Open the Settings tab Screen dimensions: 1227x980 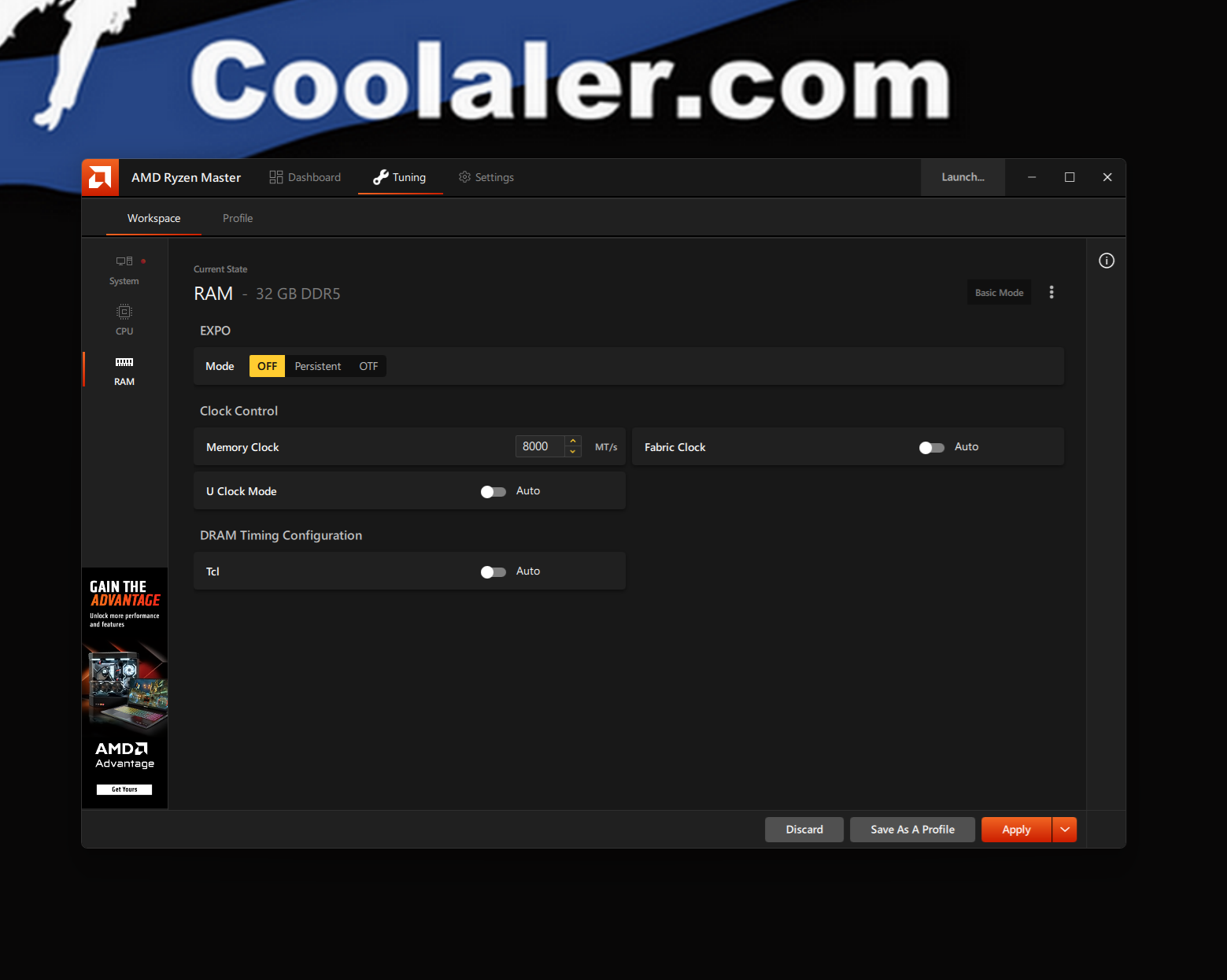point(486,177)
